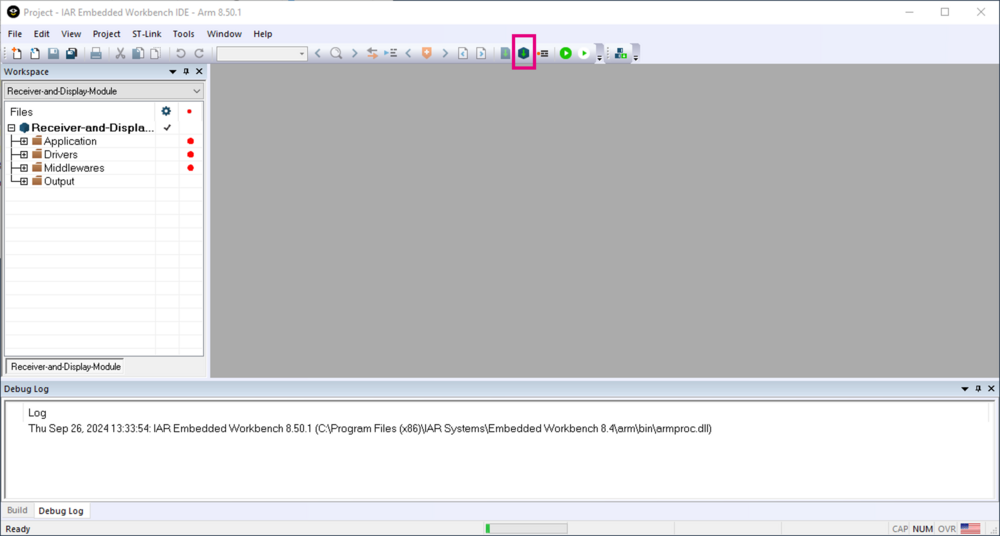Viewport: 1000px width, 536px height.
Task: Click the gear column header in Workspace
Action: (x=166, y=111)
